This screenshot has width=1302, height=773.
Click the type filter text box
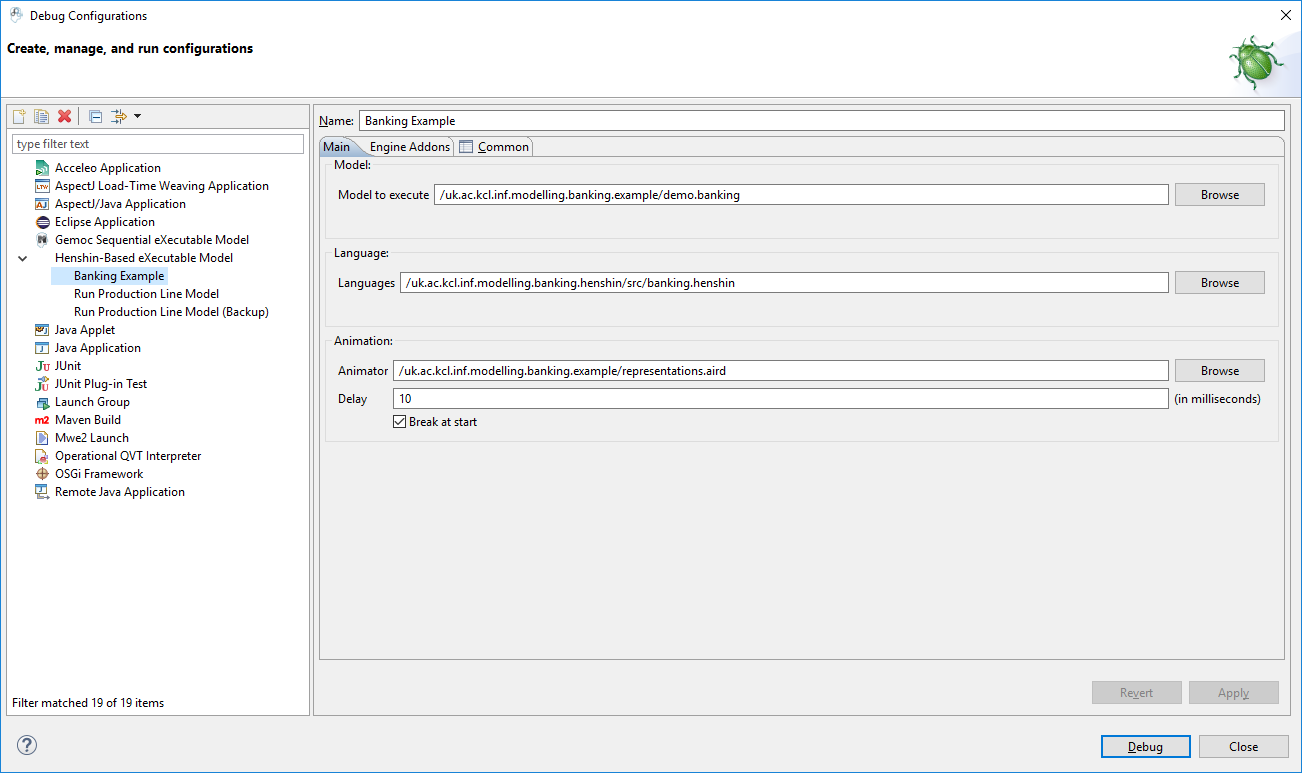(x=157, y=144)
